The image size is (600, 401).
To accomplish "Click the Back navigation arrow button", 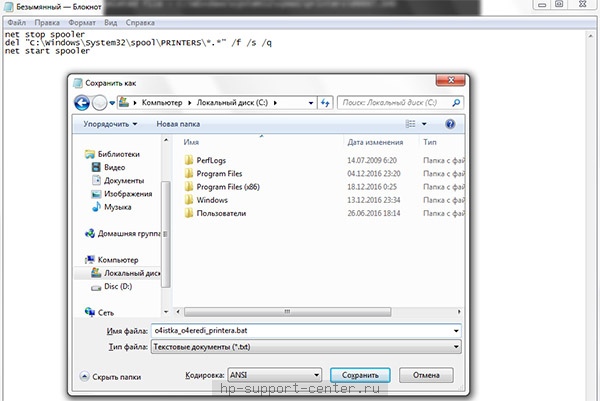I will coord(79,102).
